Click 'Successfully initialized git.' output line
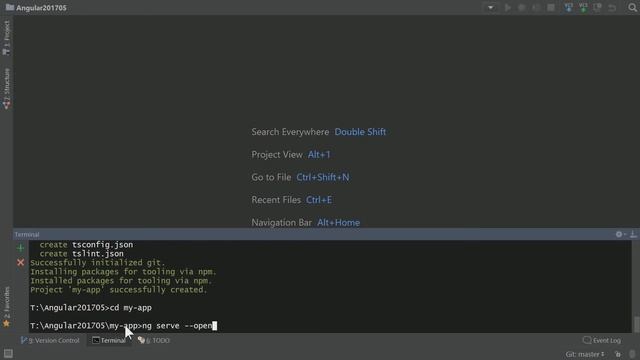Screen dimensions: 640x360 tap(98, 262)
